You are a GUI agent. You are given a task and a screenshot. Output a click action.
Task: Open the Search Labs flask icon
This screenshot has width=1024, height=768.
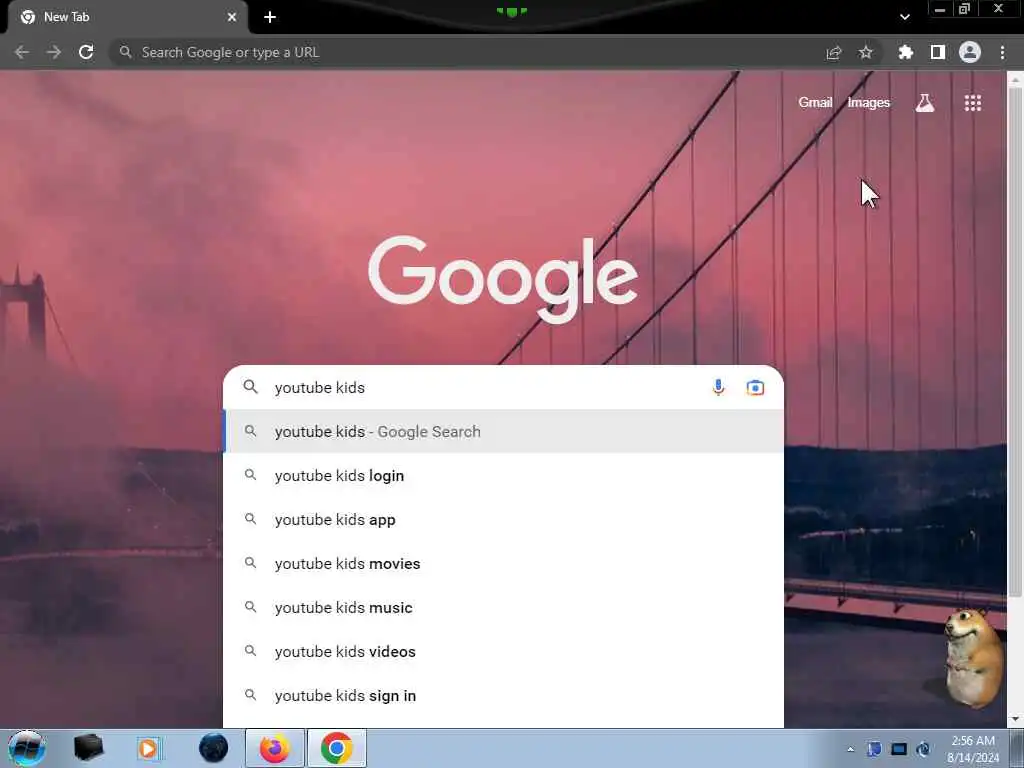925,103
